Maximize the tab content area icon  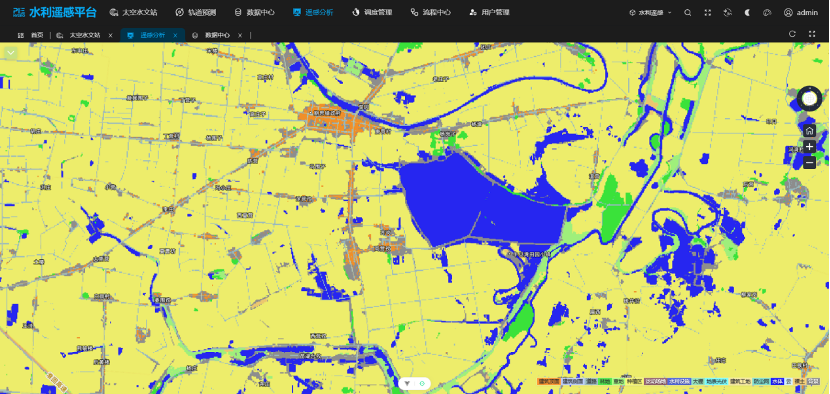[x=812, y=34]
